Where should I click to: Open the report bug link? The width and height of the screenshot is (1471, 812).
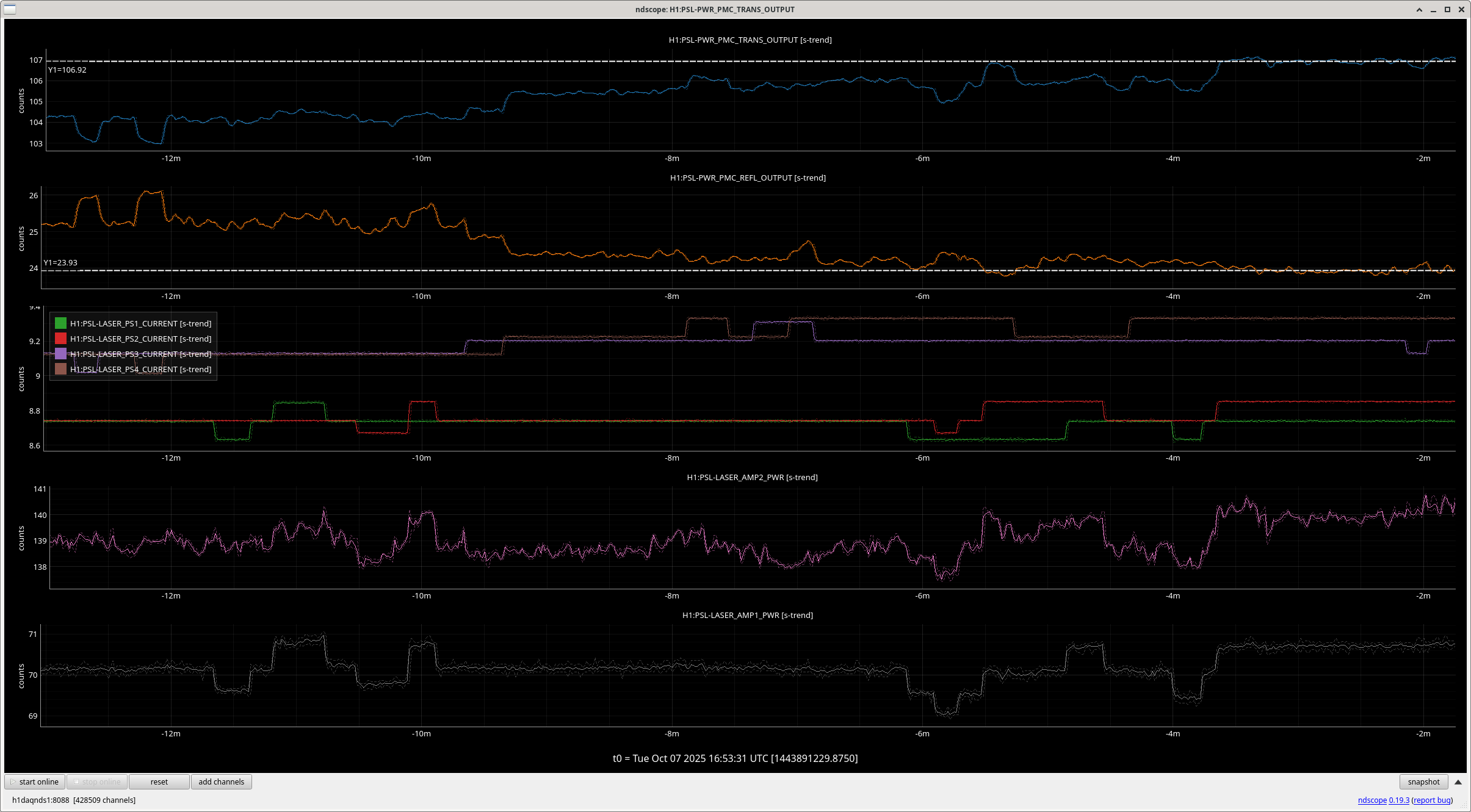[x=1432, y=800]
